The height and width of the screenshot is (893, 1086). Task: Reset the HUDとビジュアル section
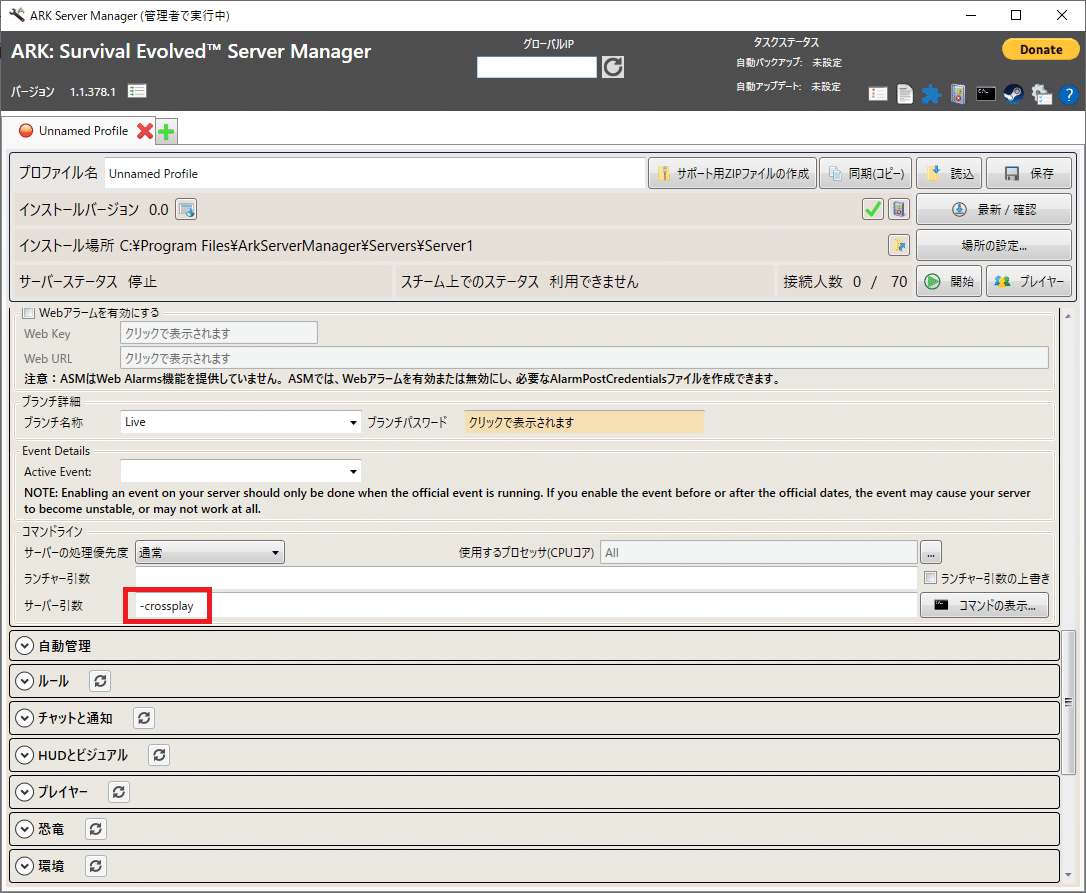point(159,755)
